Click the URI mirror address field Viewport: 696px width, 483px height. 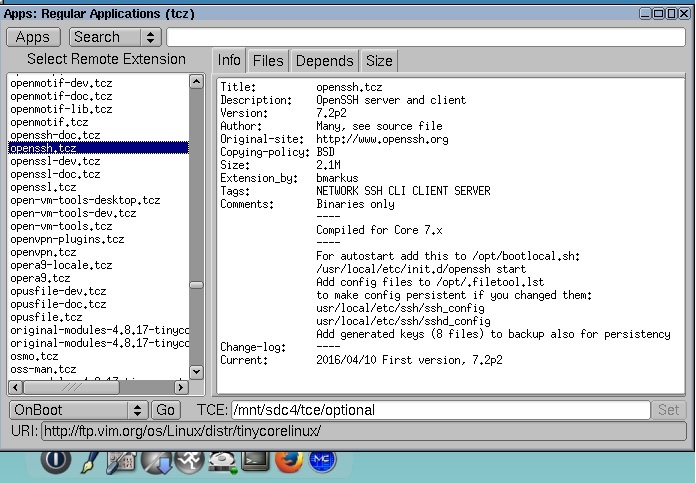364,431
